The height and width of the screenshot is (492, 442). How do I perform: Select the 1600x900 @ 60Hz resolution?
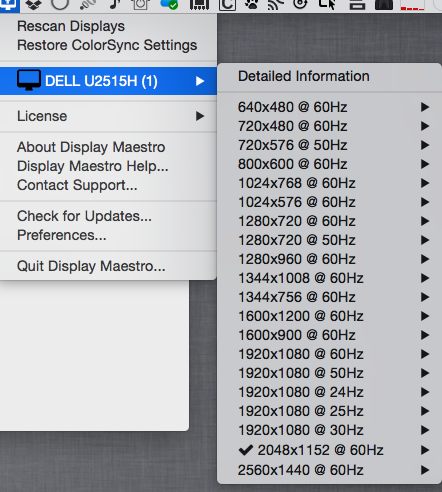tap(329, 335)
